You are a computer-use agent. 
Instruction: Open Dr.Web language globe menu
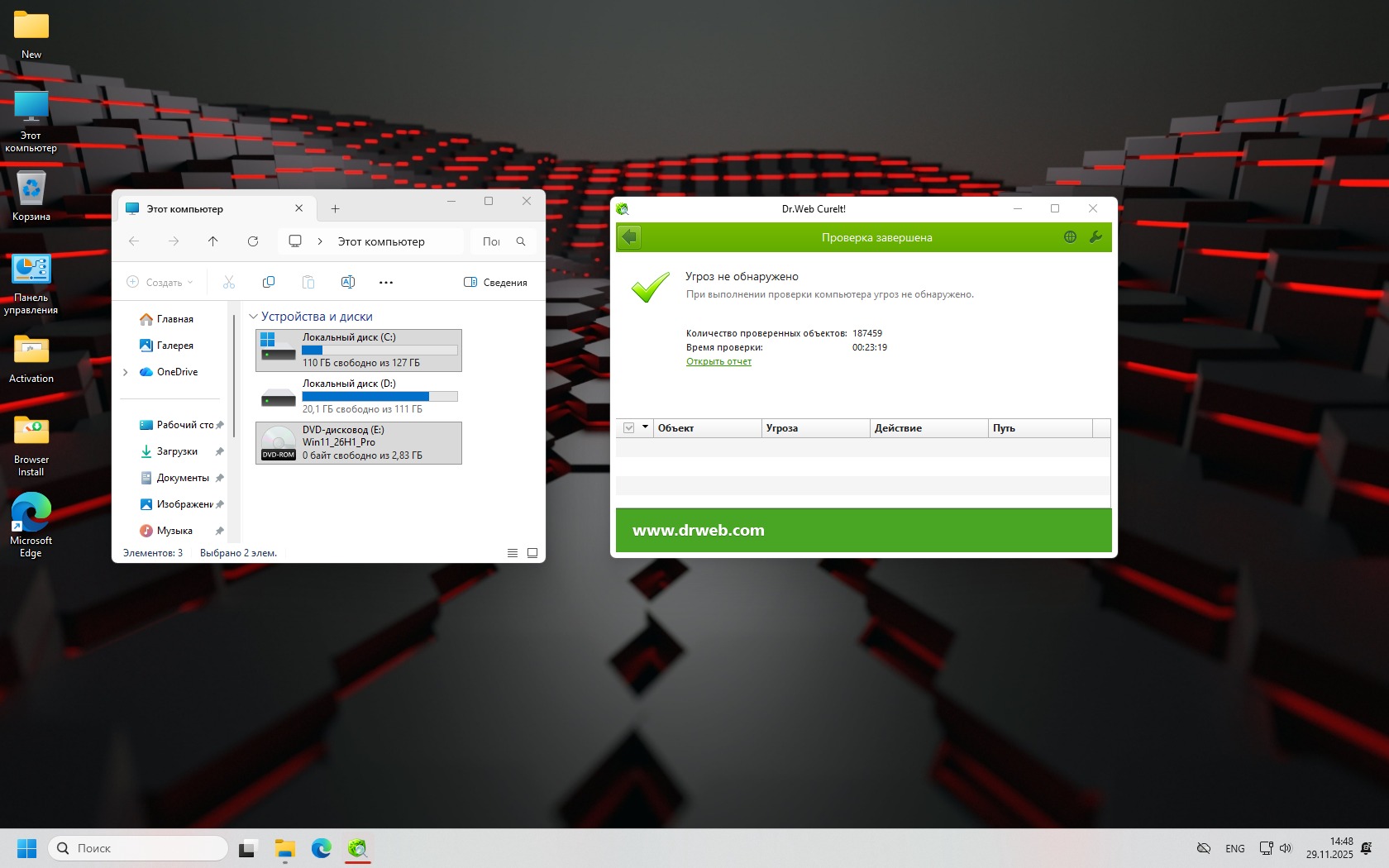pyautogui.click(x=1070, y=237)
